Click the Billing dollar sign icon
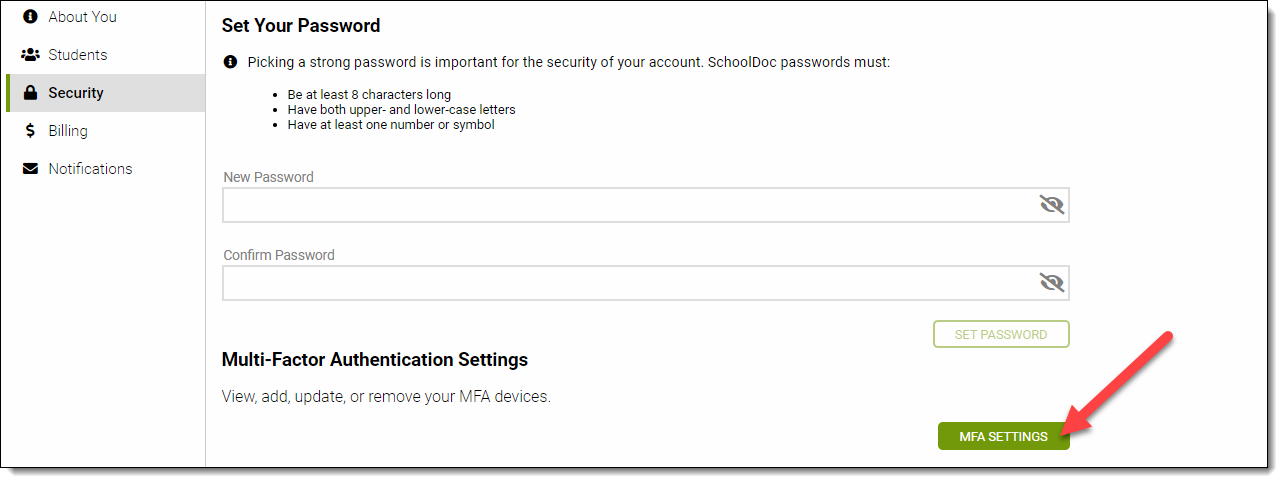The width and height of the screenshot is (1283, 483). [30, 131]
